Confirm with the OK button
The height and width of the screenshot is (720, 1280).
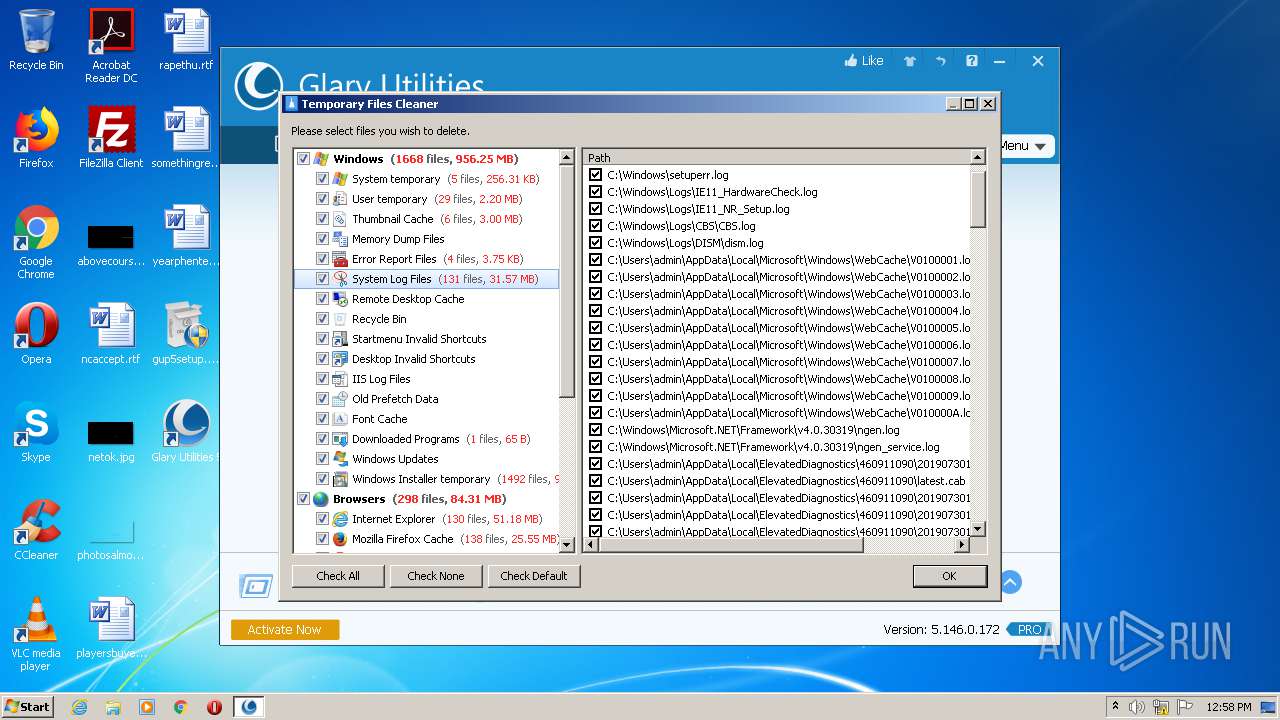(950, 576)
